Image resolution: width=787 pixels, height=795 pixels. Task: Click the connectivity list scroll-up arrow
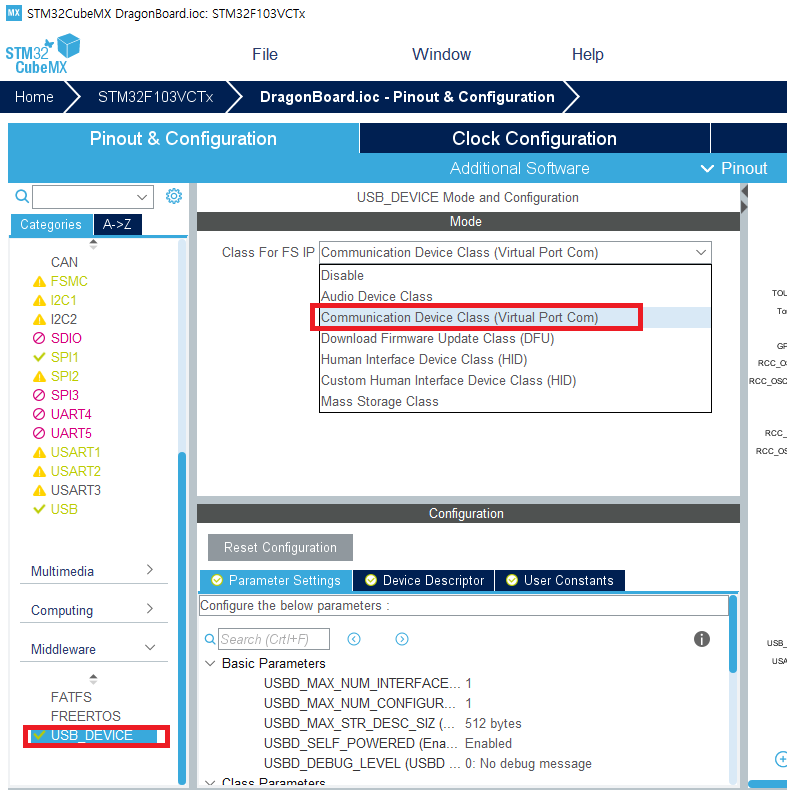(x=93, y=244)
